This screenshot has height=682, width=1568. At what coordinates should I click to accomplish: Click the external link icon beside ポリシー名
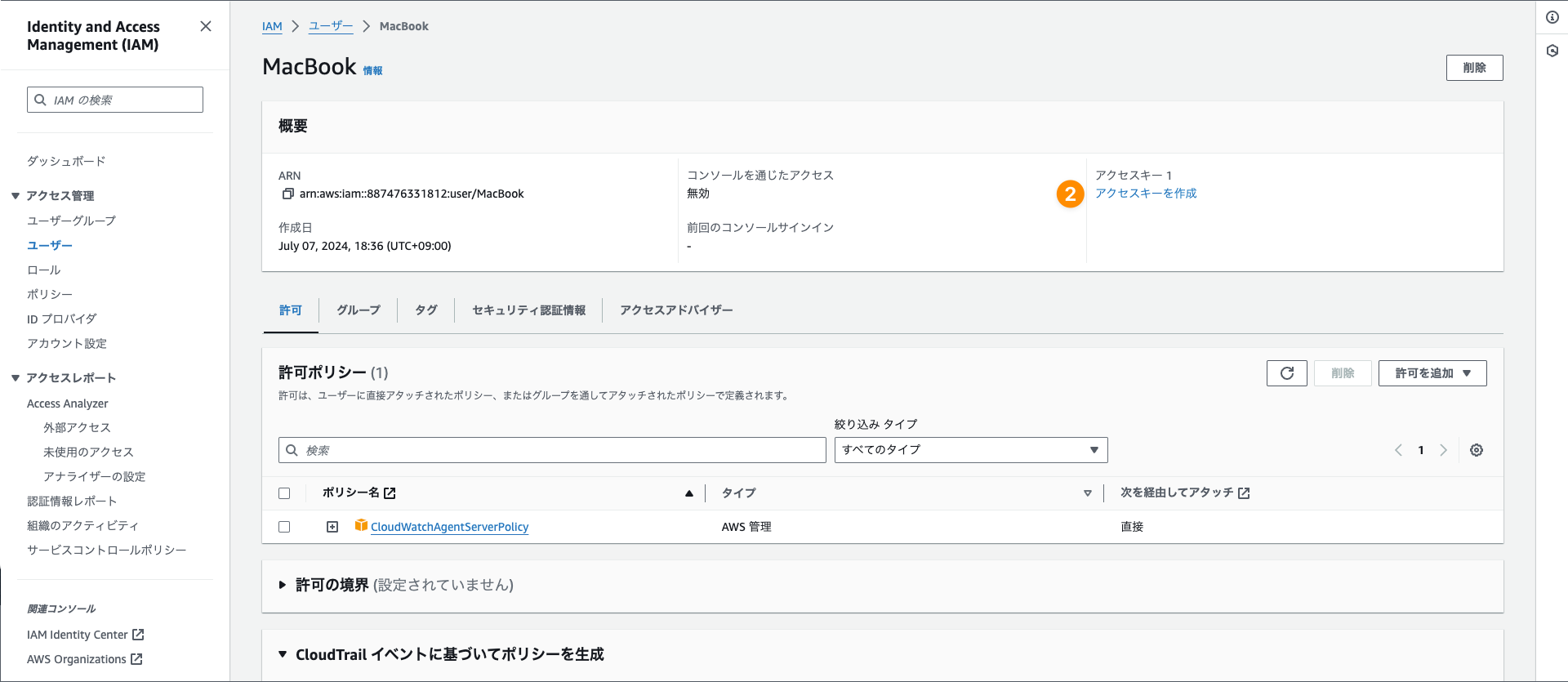pyautogui.click(x=390, y=493)
